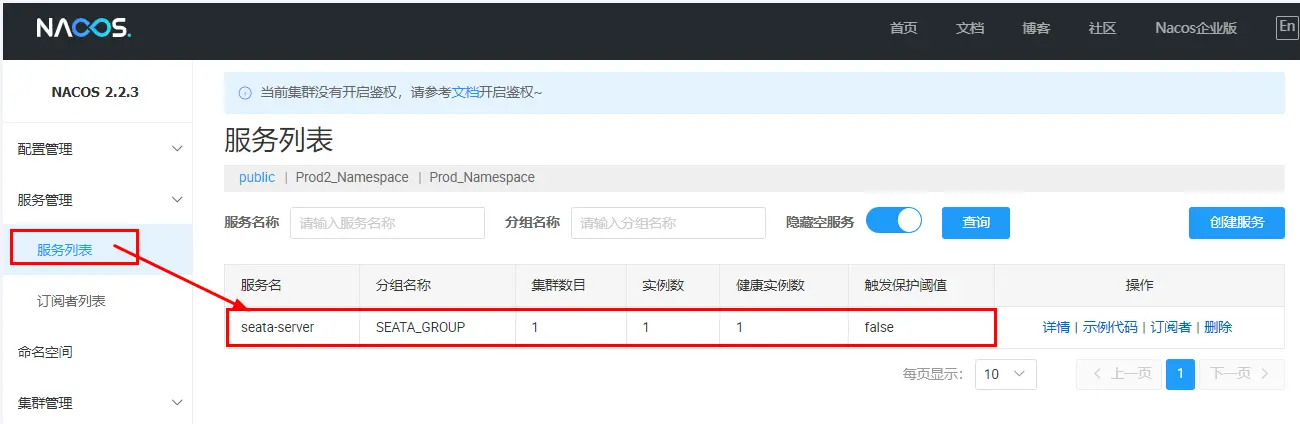The image size is (1300, 424).
Task: Click the info icon in the alert banner
Action: point(245,93)
